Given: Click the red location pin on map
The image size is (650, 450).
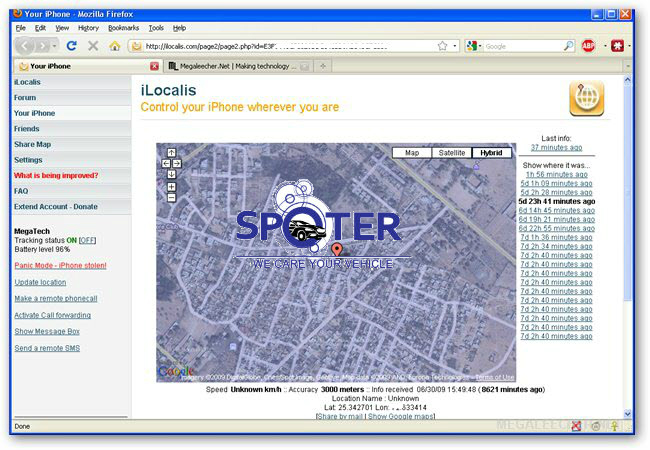Looking at the screenshot, I should (x=336, y=248).
